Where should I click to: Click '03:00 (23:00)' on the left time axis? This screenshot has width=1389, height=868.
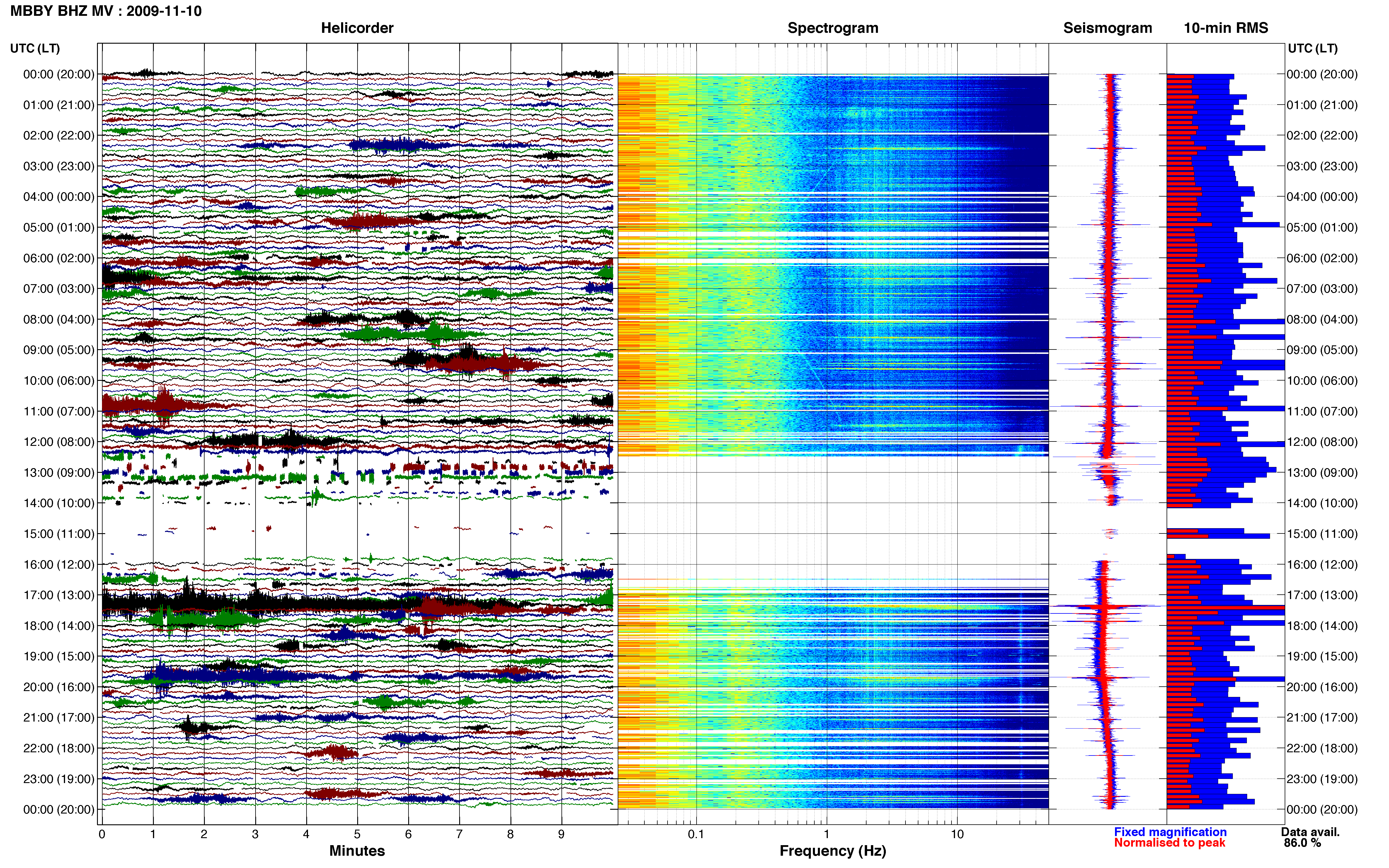(59, 166)
